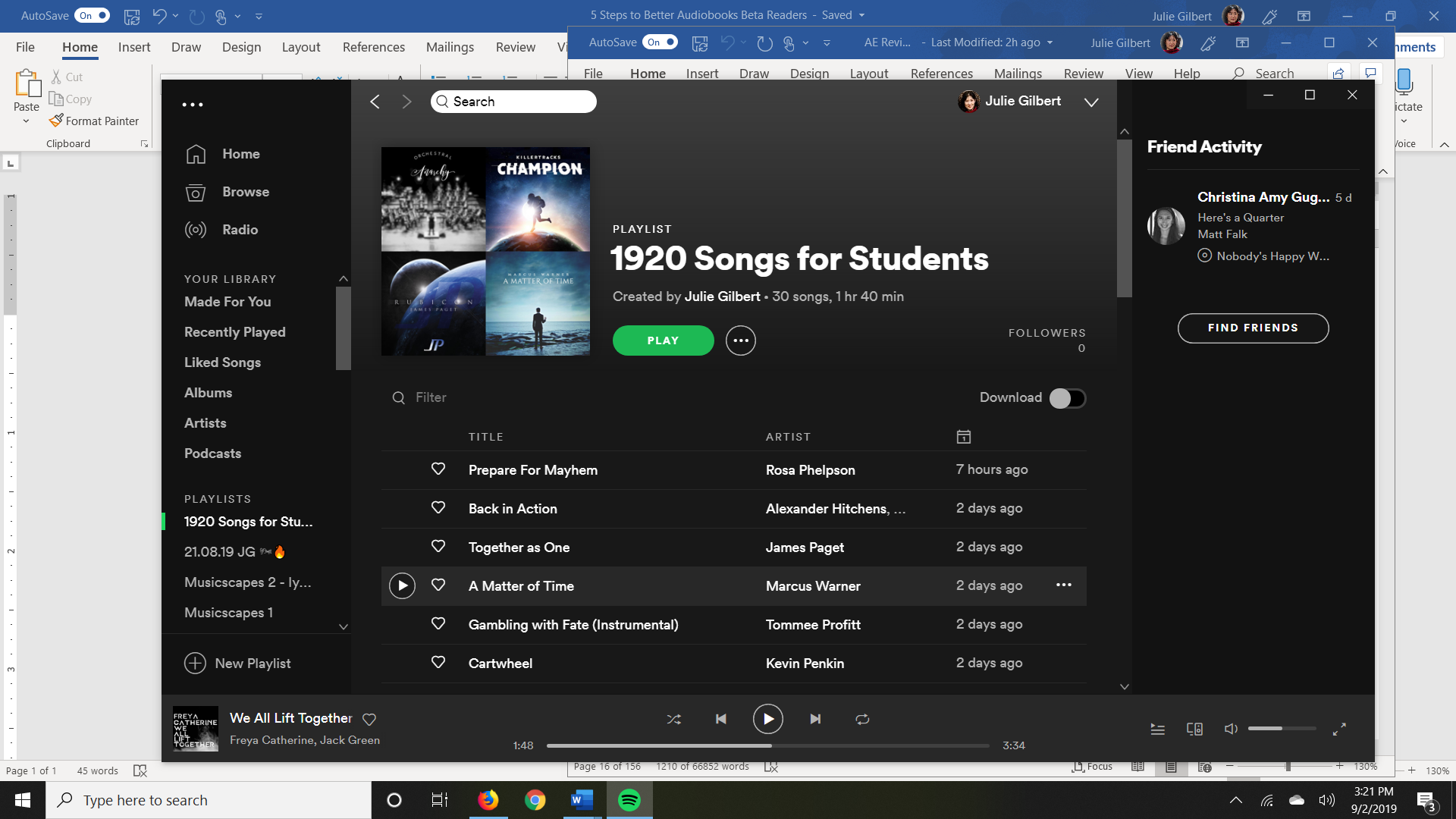Image resolution: width=1456 pixels, height=819 pixels.
Task: Like Prepare For Mayhem with heart
Action: pos(438,469)
